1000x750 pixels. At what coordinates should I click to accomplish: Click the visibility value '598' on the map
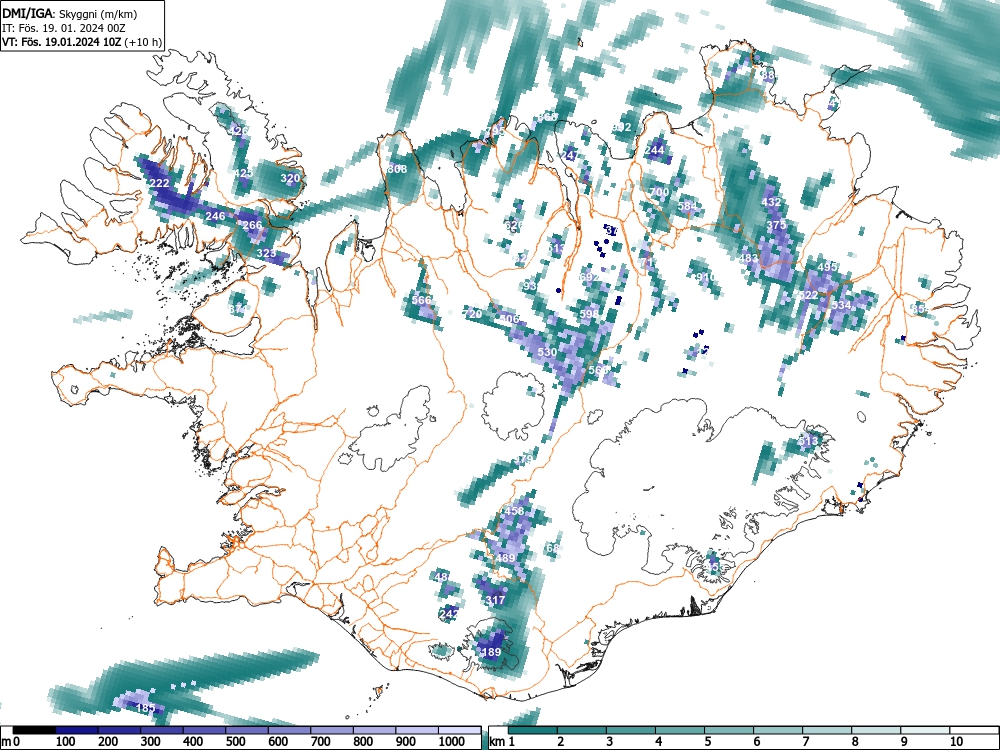coord(589,314)
